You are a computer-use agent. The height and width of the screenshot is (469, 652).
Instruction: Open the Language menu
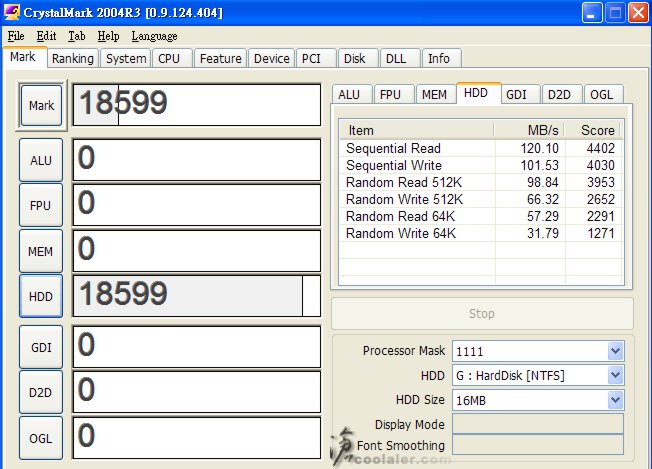pos(154,36)
